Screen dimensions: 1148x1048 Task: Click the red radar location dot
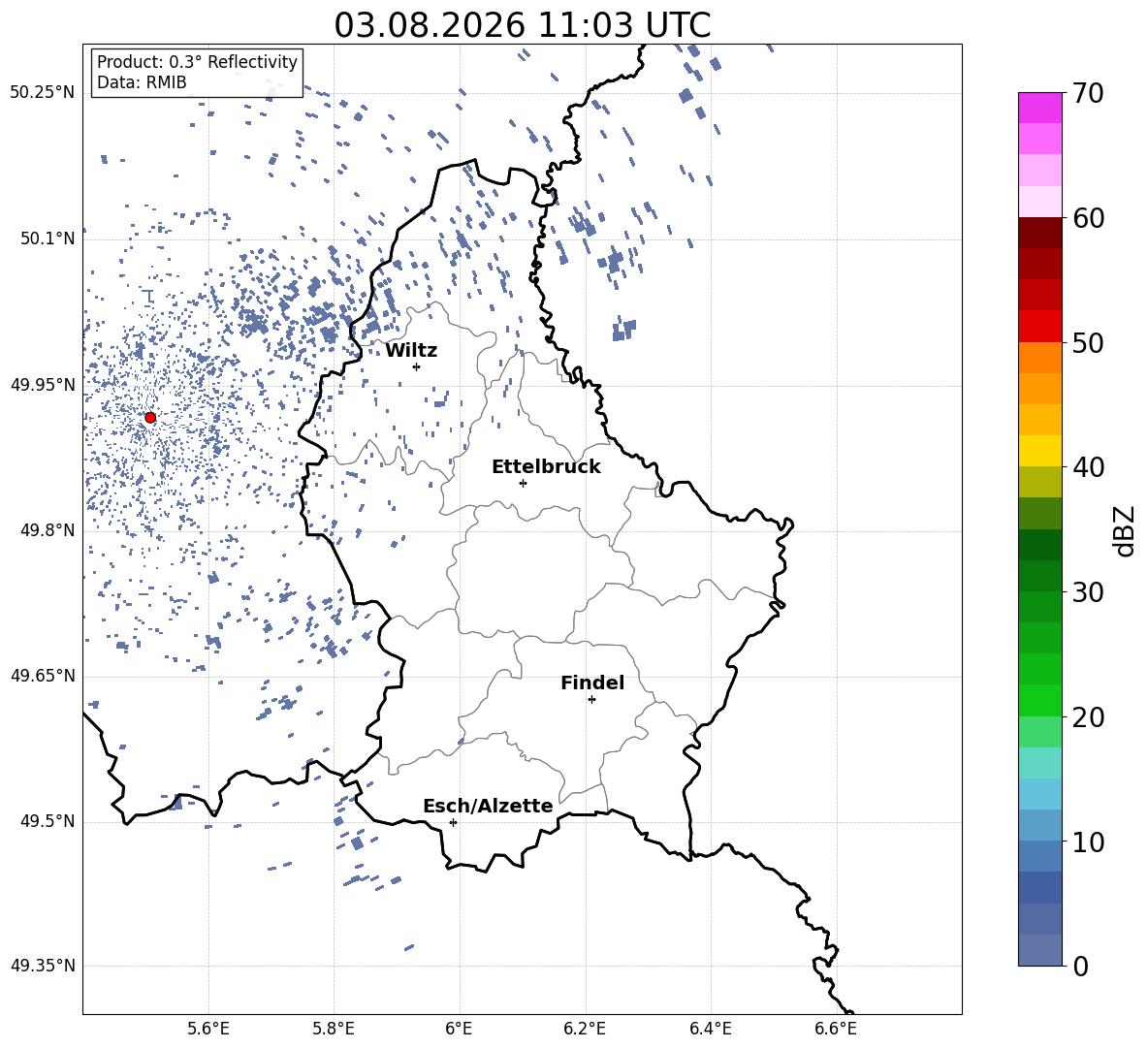click(150, 418)
